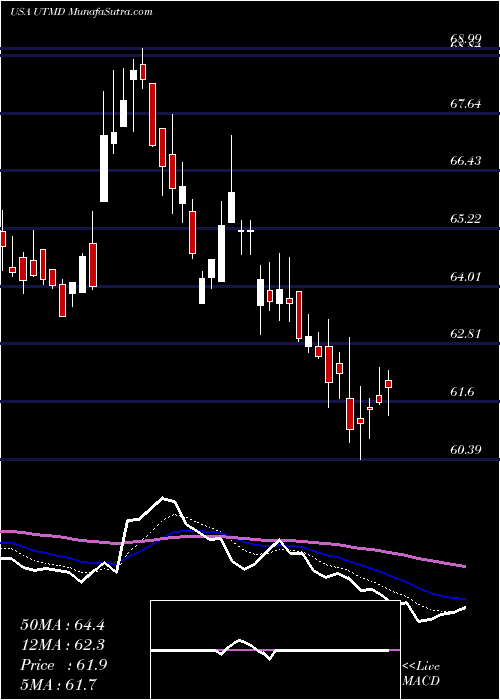The image size is (500, 700).
Task: Click the 68.99 price level label
Action: (x=466, y=38)
